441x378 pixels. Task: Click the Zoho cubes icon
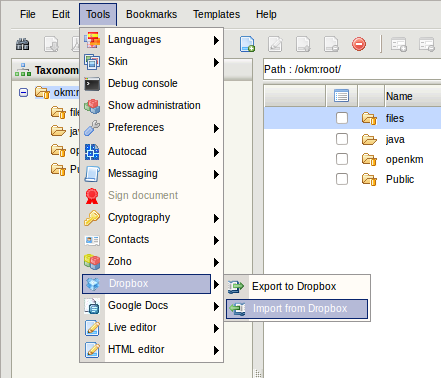point(92,262)
